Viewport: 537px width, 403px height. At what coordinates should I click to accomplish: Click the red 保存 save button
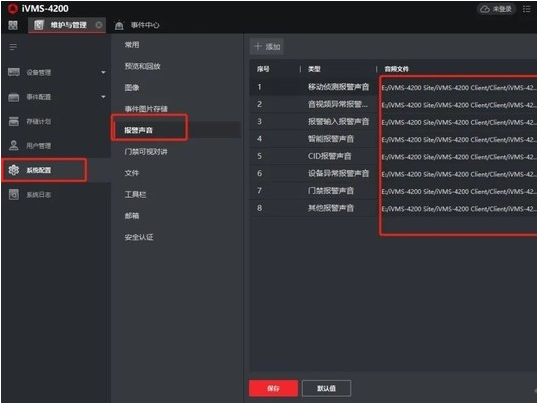(x=273, y=388)
